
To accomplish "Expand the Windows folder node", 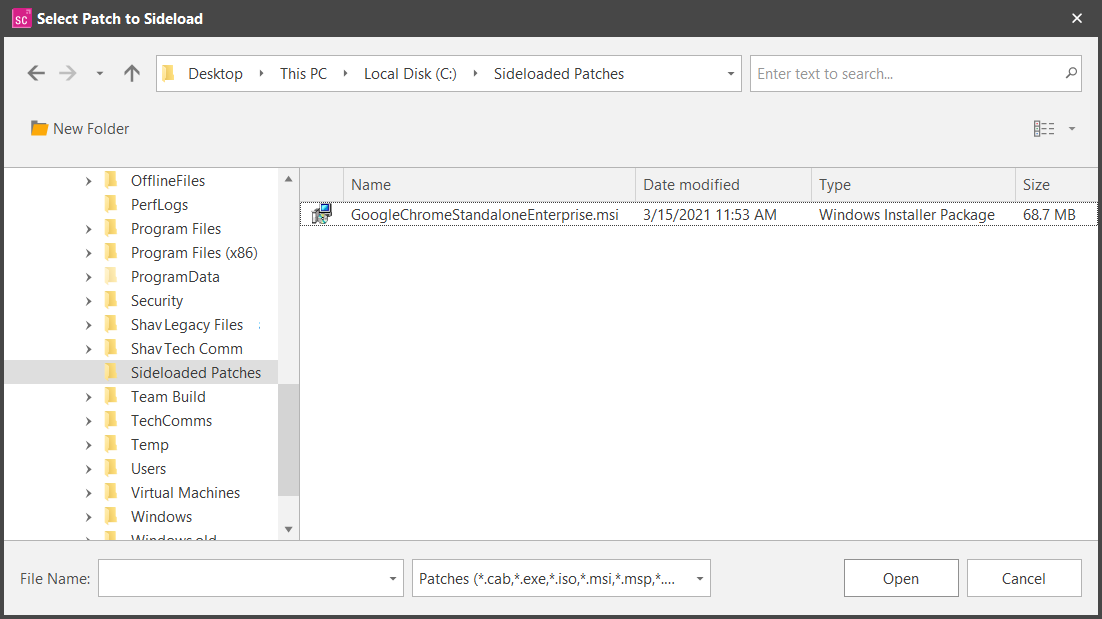I will click(x=90, y=516).
